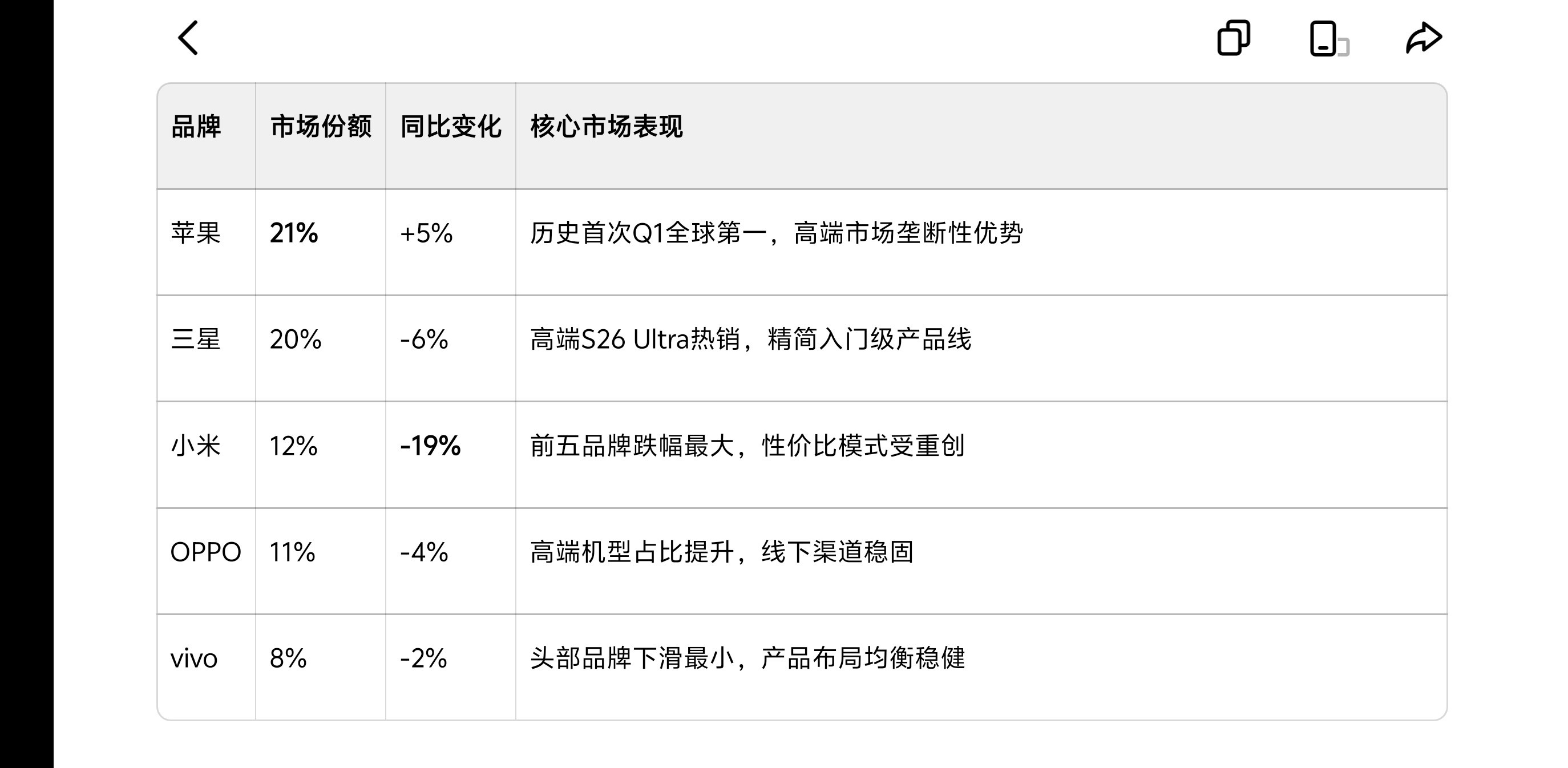
Task: Select the 核心市场表现 column header
Action: click(x=607, y=127)
